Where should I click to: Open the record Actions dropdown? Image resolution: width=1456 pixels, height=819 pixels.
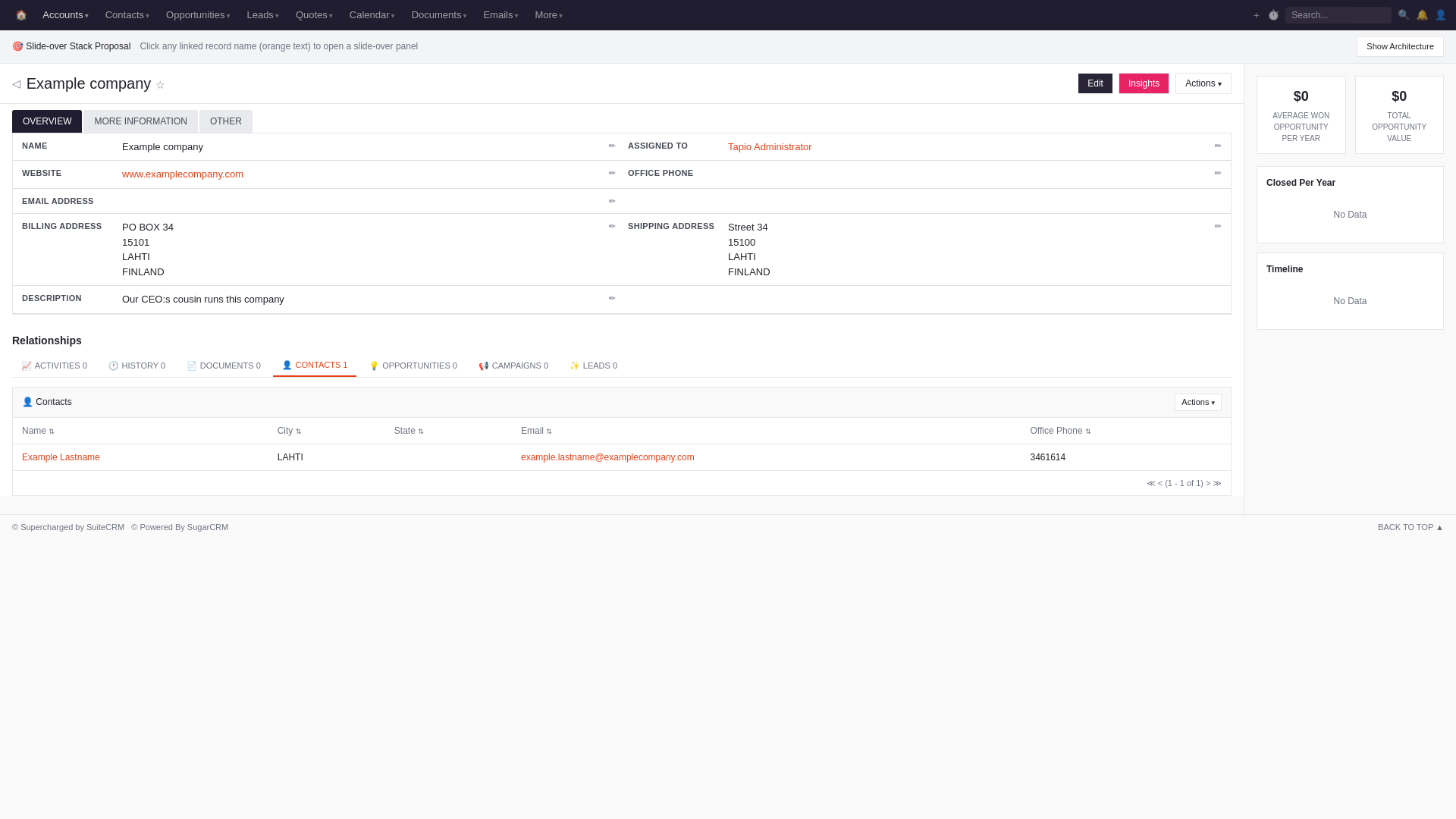(x=1203, y=83)
